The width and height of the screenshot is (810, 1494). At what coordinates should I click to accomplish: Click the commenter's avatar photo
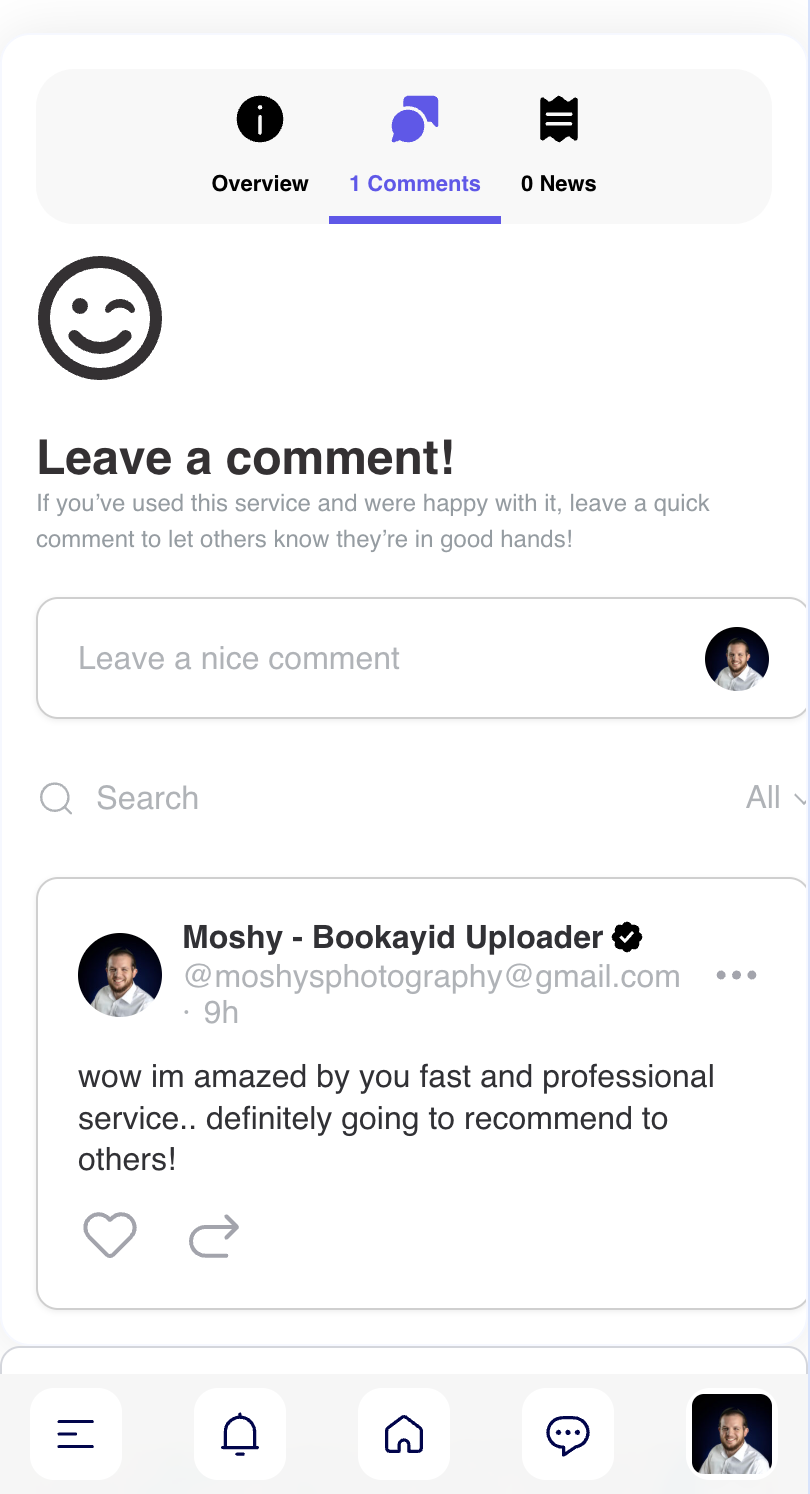[120, 975]
